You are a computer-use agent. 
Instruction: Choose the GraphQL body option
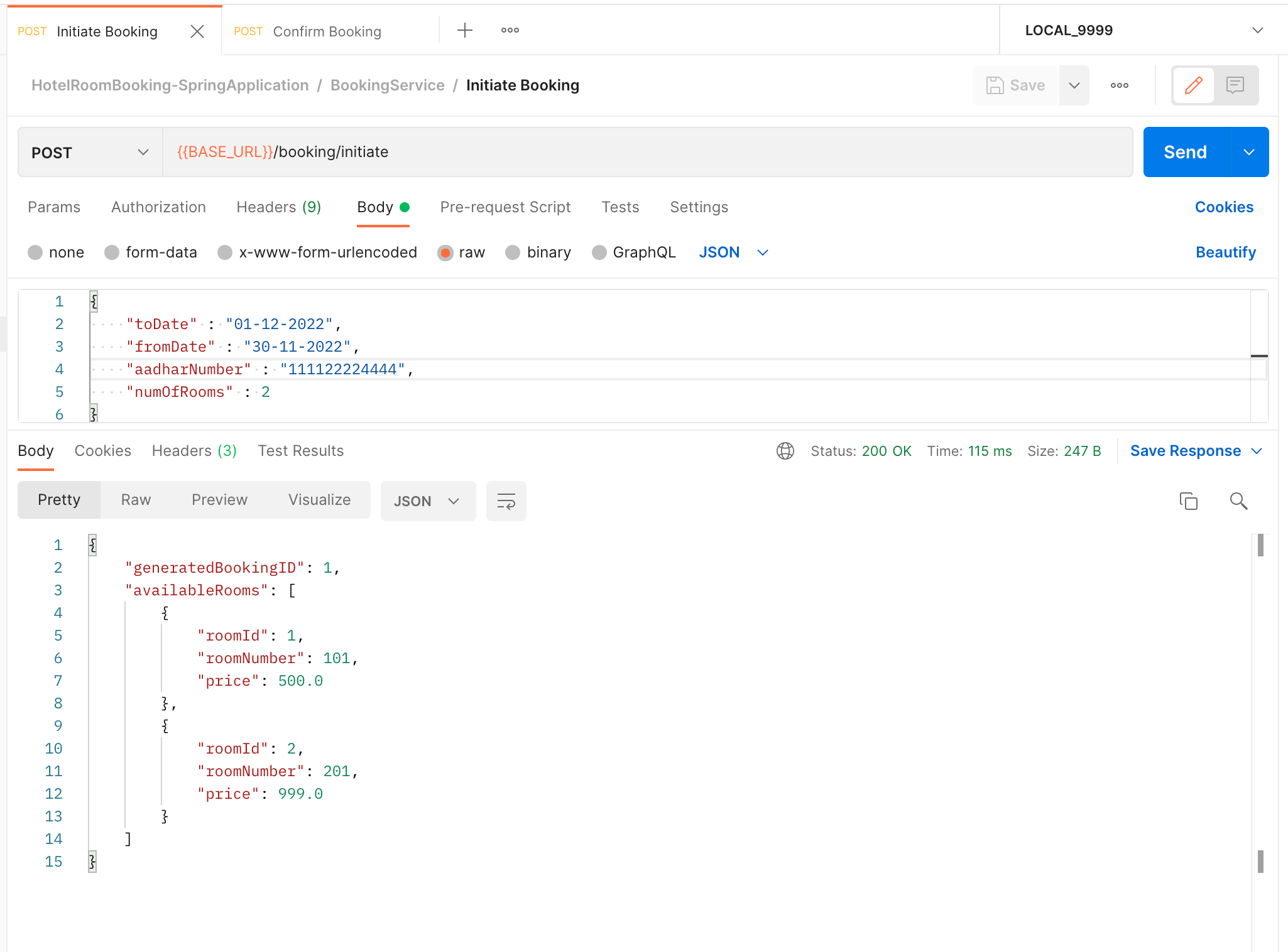(599, 252)
